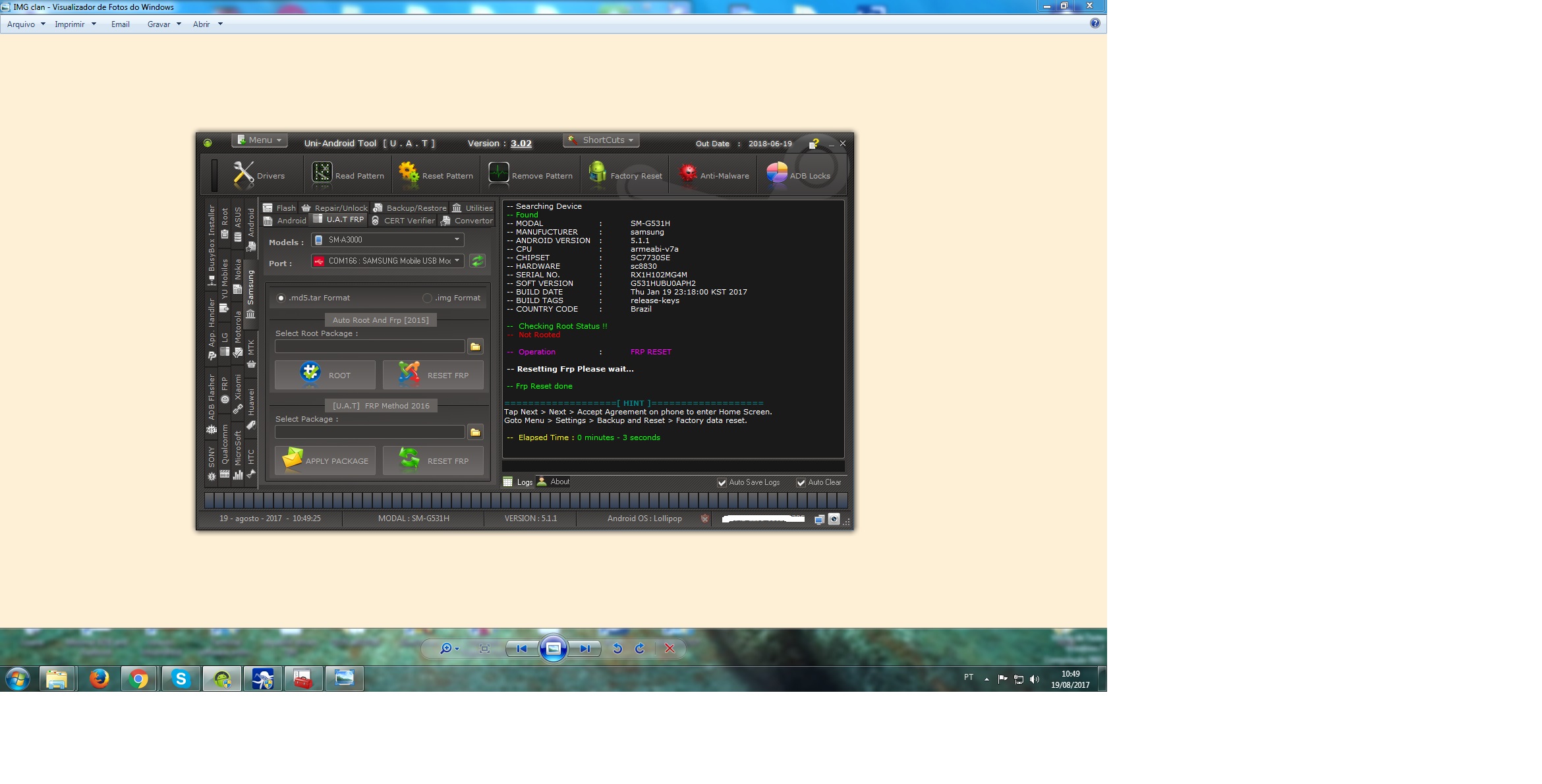Select the Motorola side tab
1542x784 pixels.
coord(238,333)
